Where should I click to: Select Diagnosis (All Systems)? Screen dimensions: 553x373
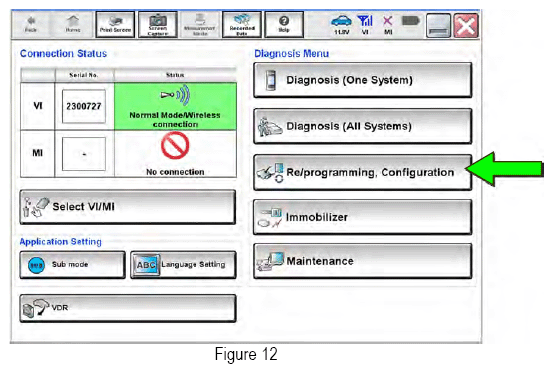363,126
